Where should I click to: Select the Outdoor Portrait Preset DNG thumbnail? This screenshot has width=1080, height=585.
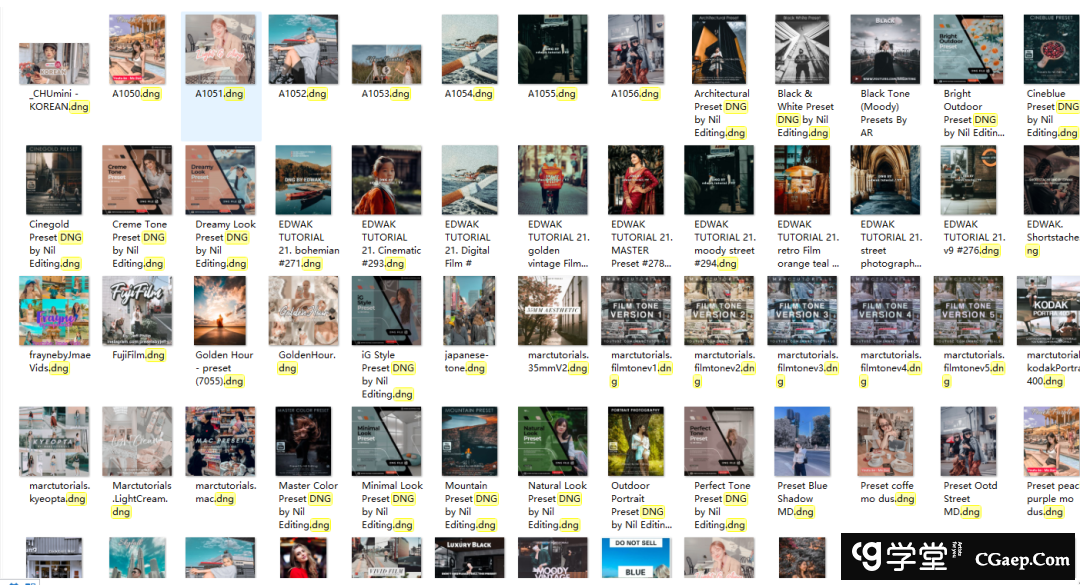(x=636, y=441)
